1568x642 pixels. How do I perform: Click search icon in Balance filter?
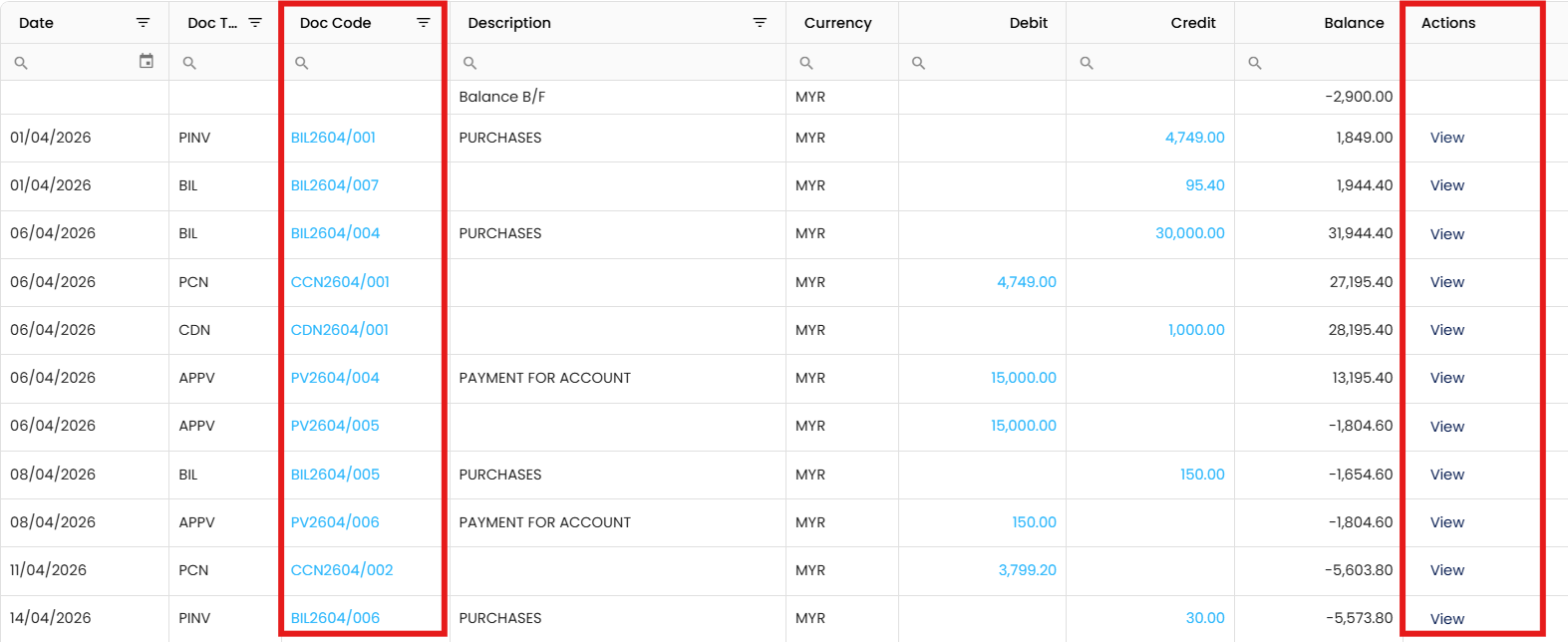1255,63
